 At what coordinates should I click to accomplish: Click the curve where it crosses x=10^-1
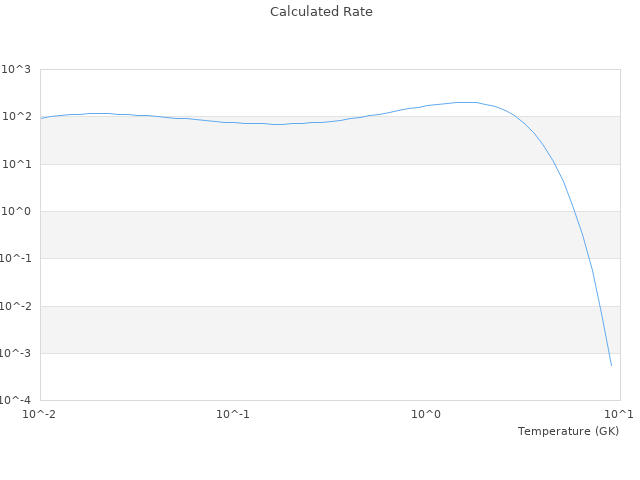[x=233, y=122]
